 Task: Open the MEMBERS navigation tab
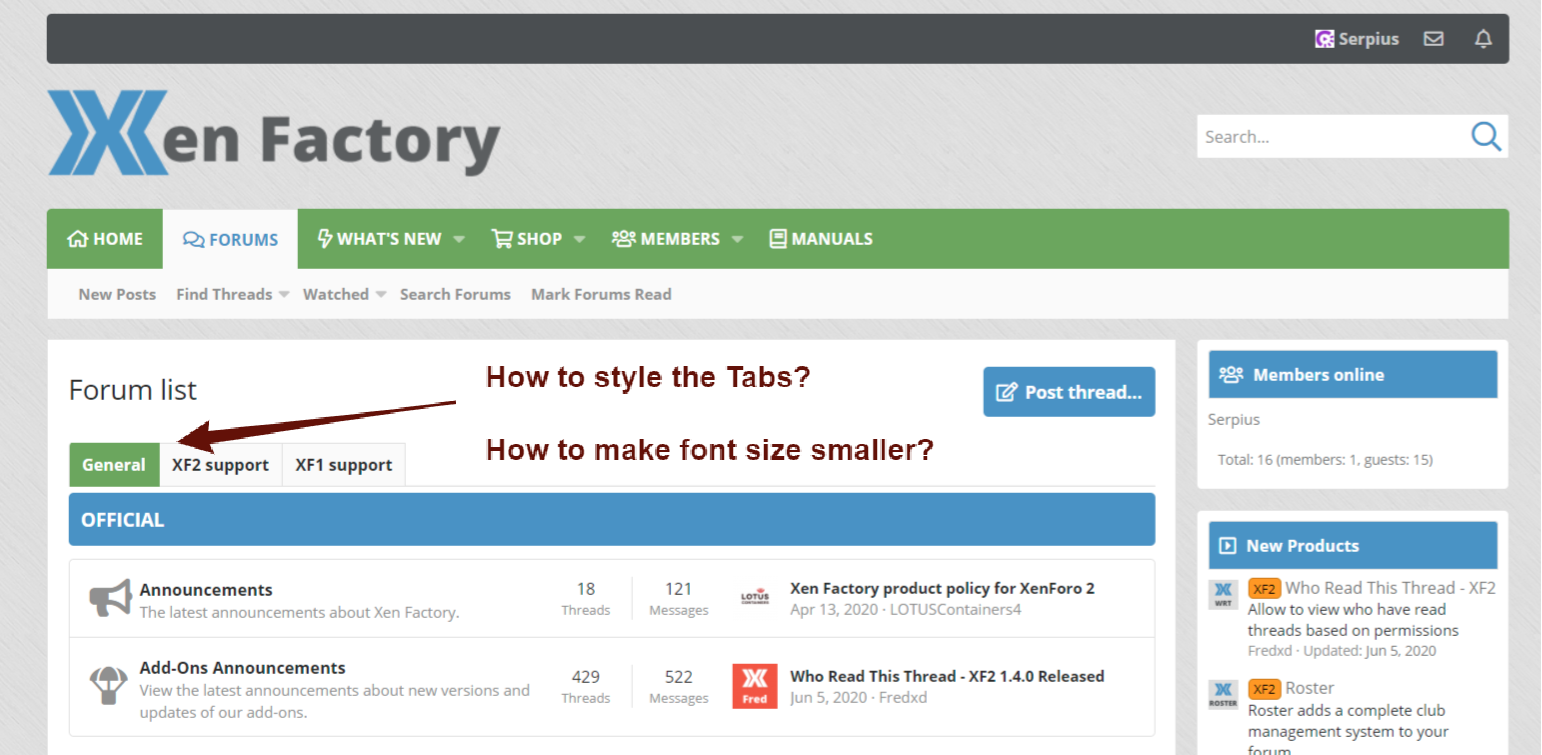[666, 239]
